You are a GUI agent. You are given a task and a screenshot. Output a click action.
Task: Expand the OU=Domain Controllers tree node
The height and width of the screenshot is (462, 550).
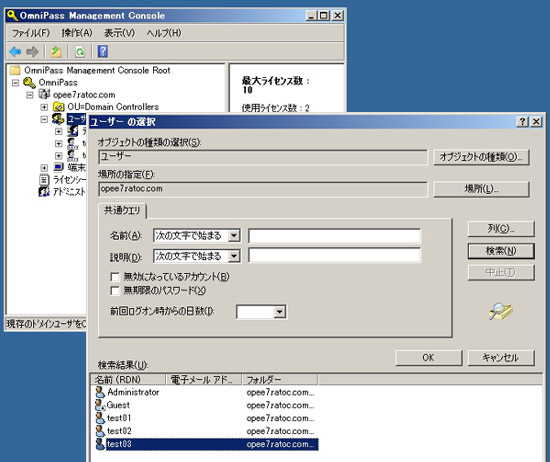click(x=44, y=107)
